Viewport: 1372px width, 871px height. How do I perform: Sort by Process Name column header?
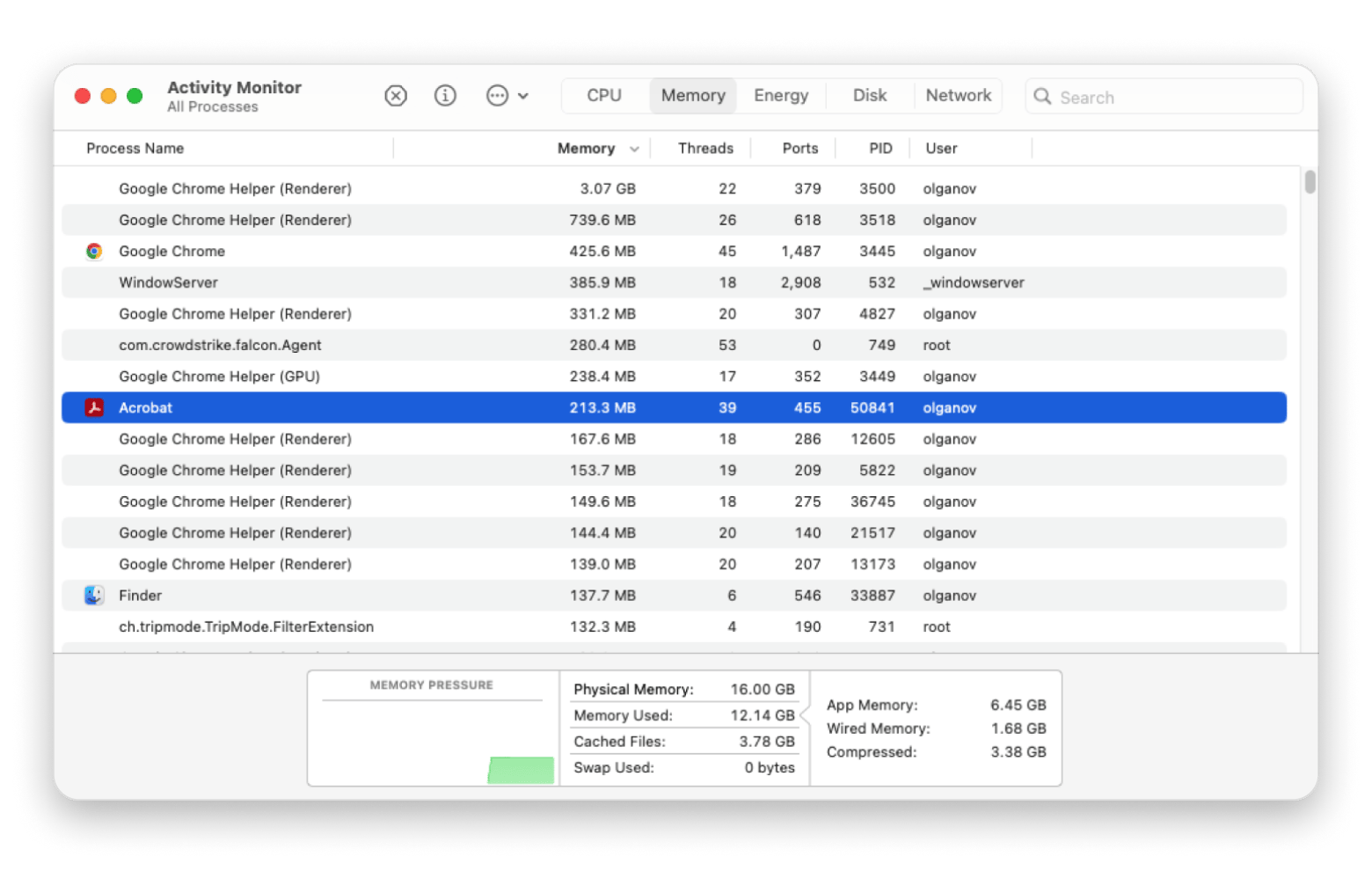[x=135, y=149]
